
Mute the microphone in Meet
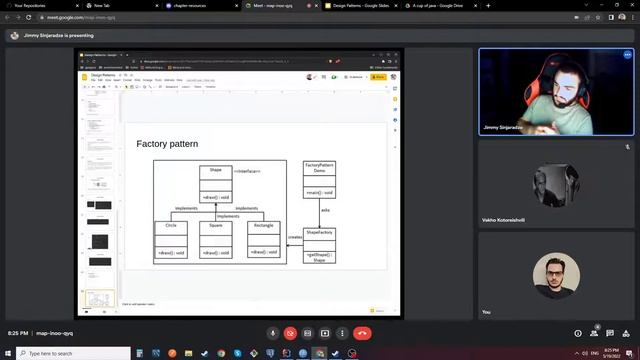click(273, 333)
